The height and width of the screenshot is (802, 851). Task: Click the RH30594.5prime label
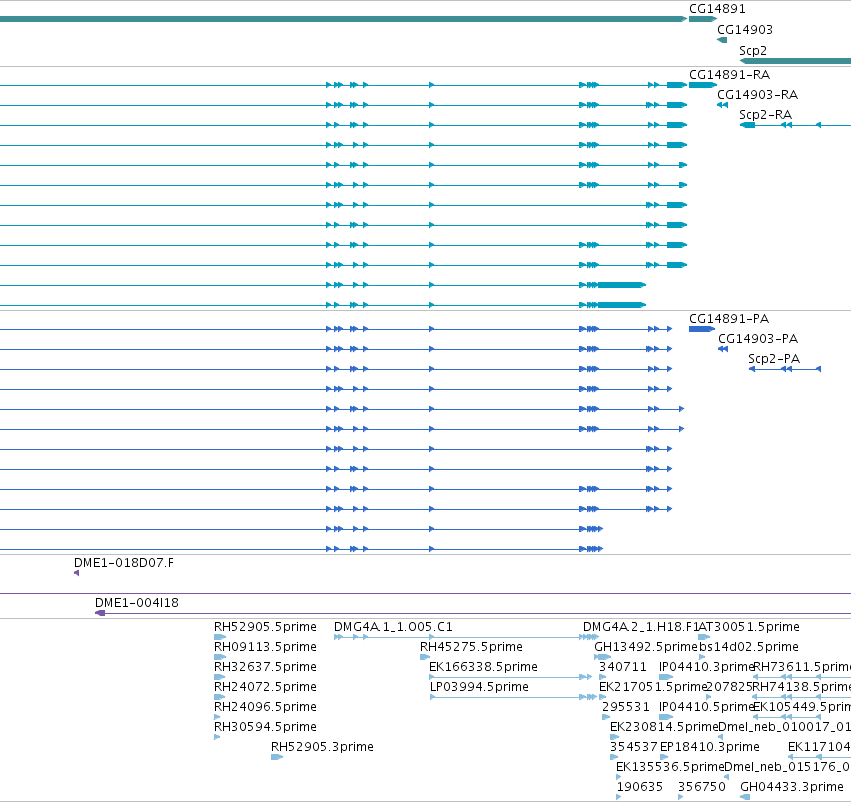coord(265,727)
